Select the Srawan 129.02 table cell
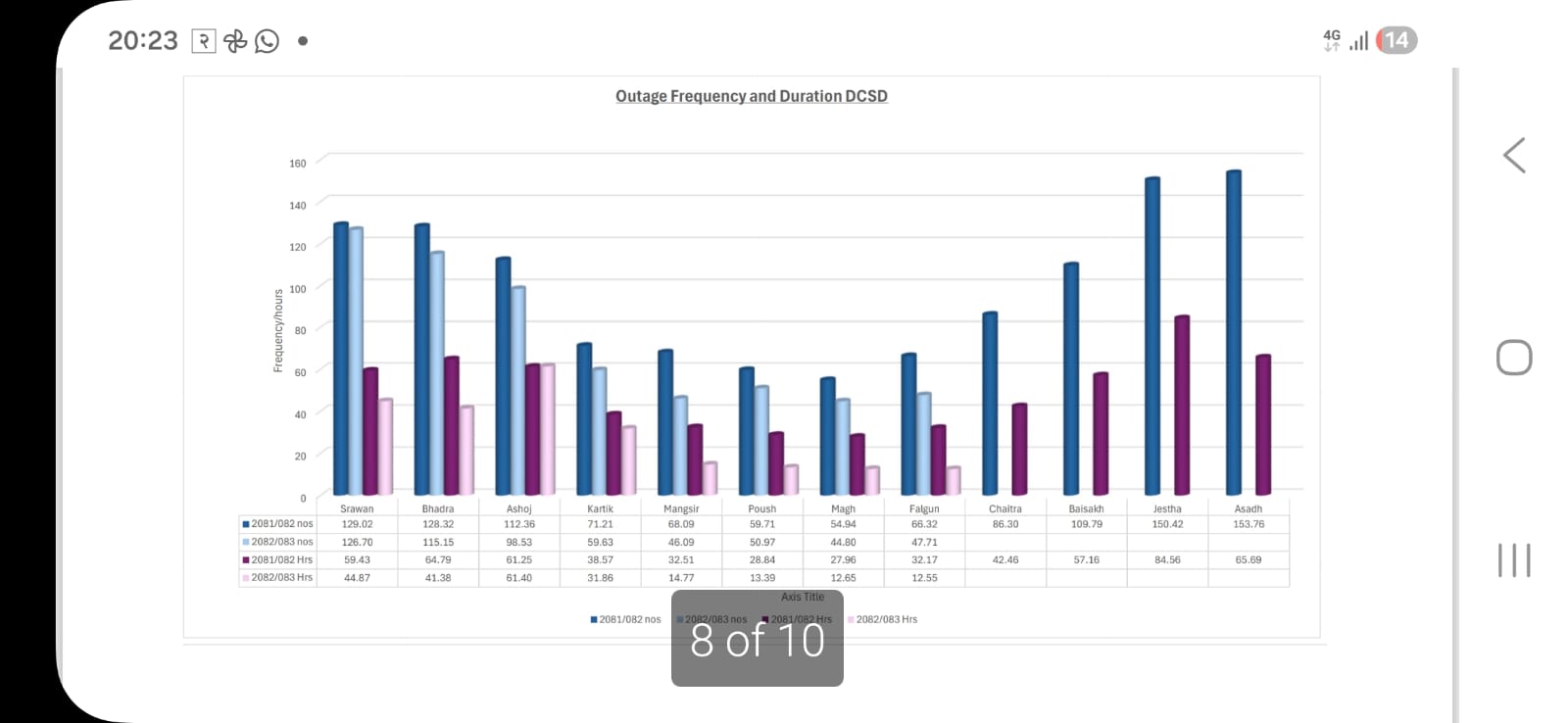The height and width of the screenshot is (723, 1568). point(357,524)
